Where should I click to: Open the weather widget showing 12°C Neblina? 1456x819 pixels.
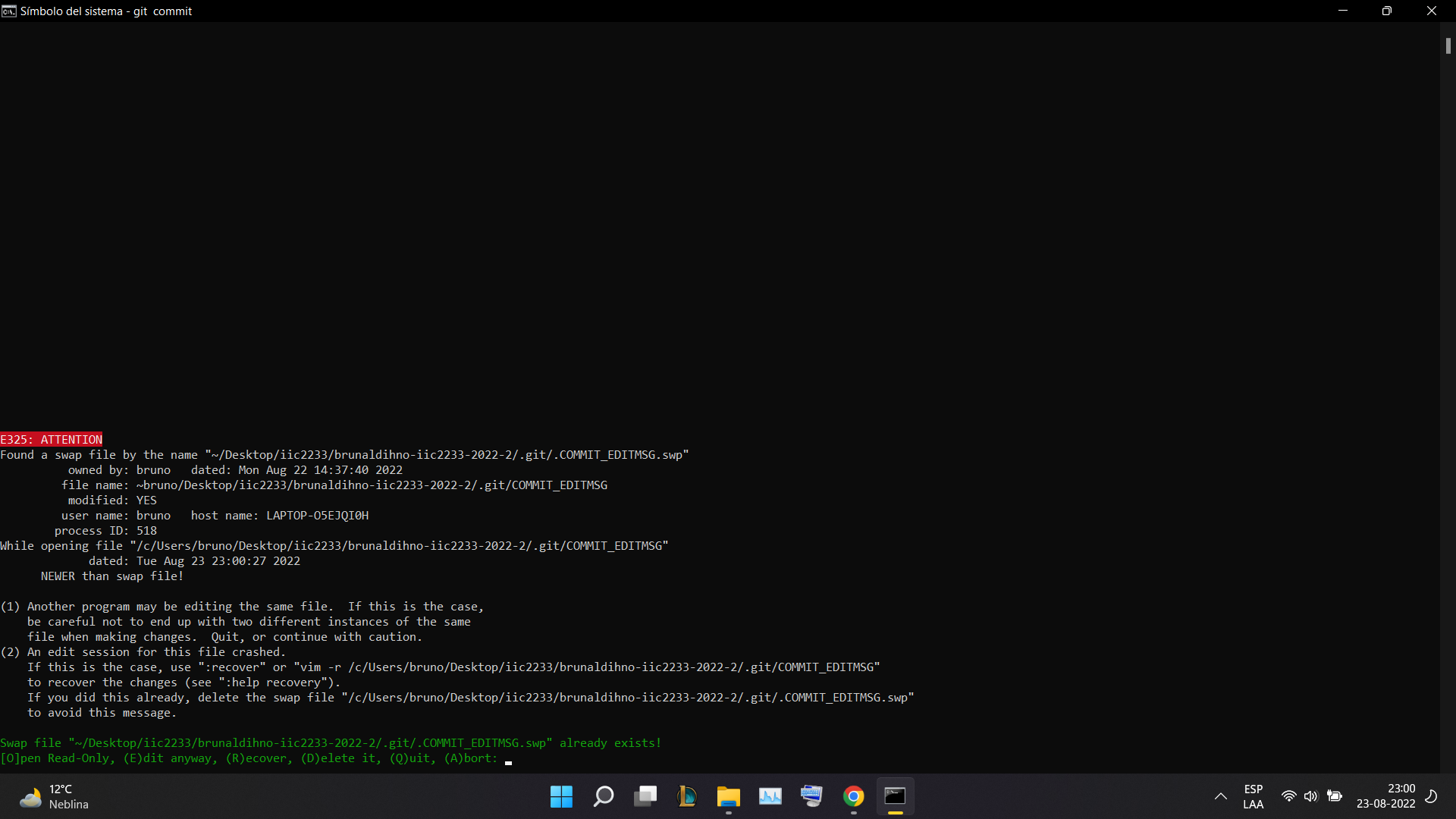pos(55,796)
